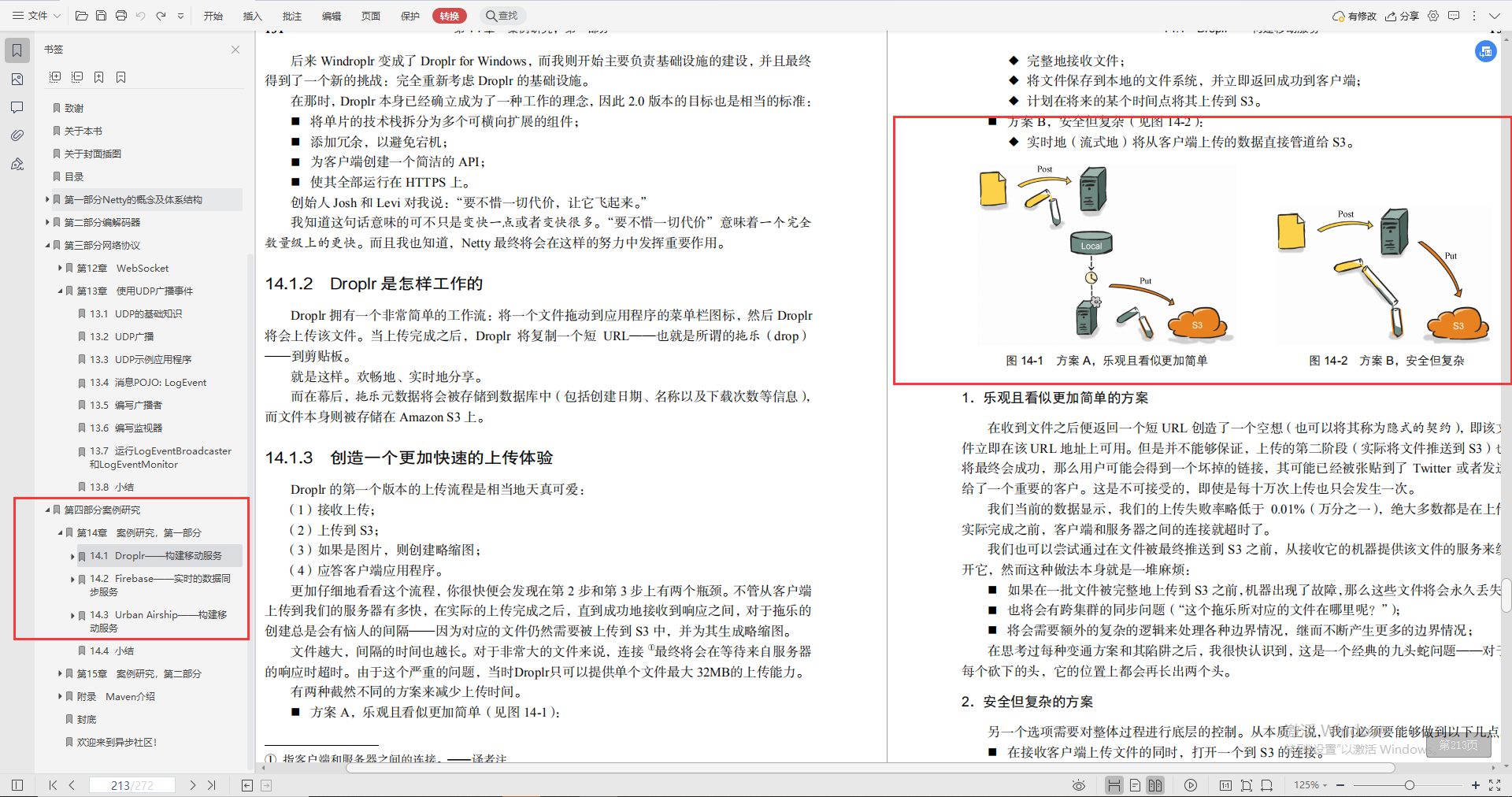Open the feedback message icon at top right
The image size is (1512, 797).
coord(1454,16)
